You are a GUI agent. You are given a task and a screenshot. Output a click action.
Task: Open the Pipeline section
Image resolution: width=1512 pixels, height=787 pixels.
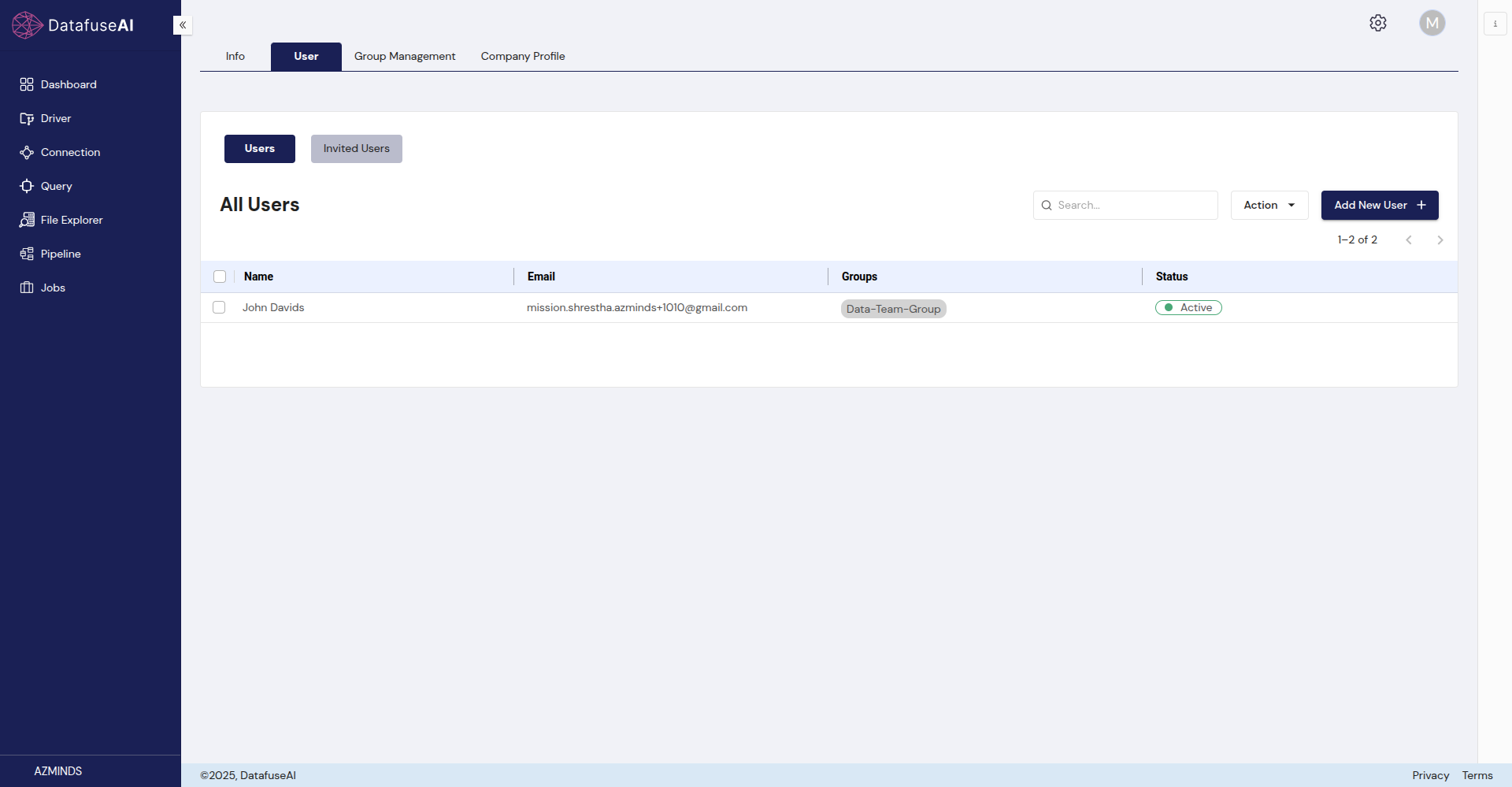click(x=61, y=254)
